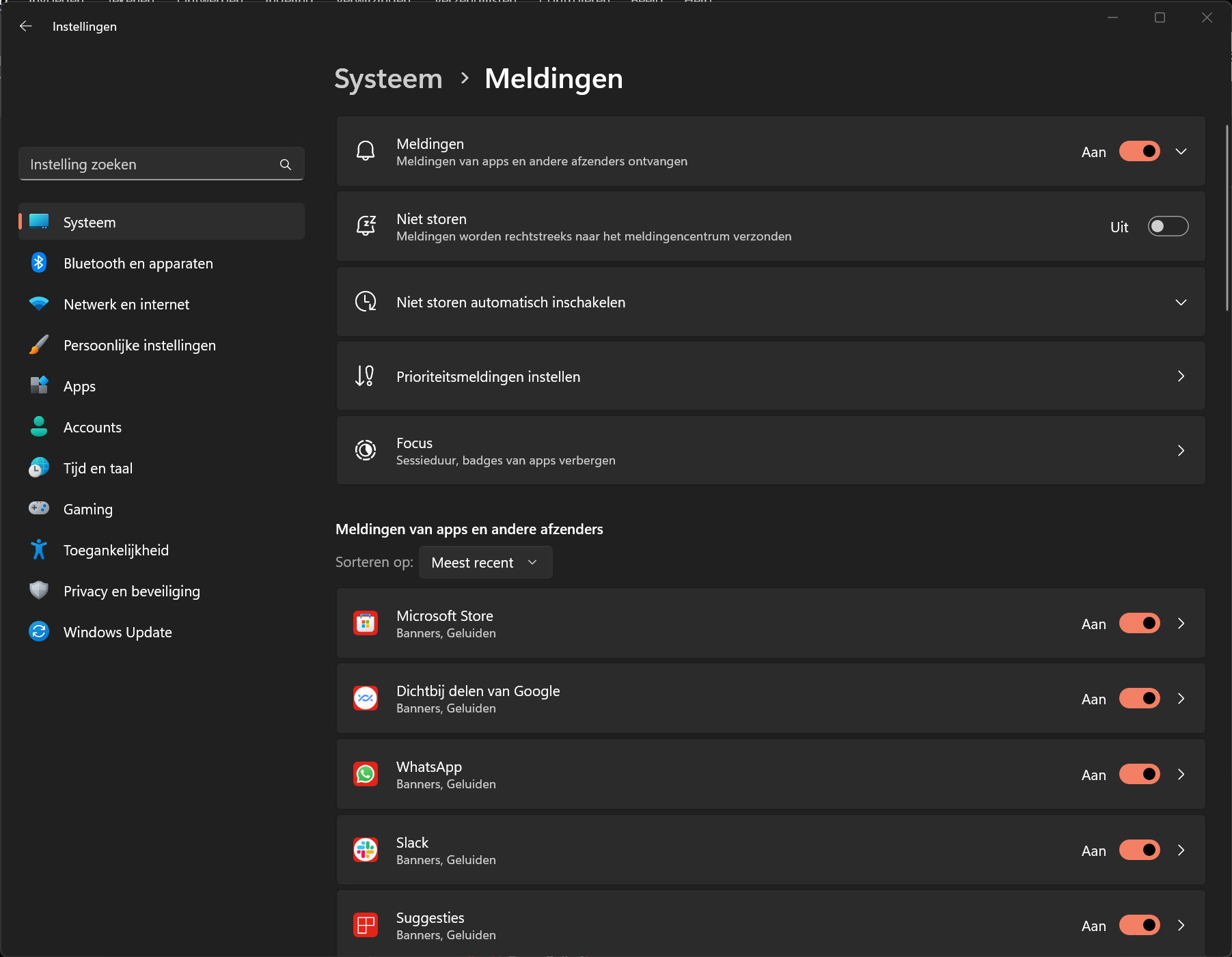Open Microsoft Store notification details chevron
Image resolution: width=1232 pixels, height=957 pixels.
(x=1181, y=623)
